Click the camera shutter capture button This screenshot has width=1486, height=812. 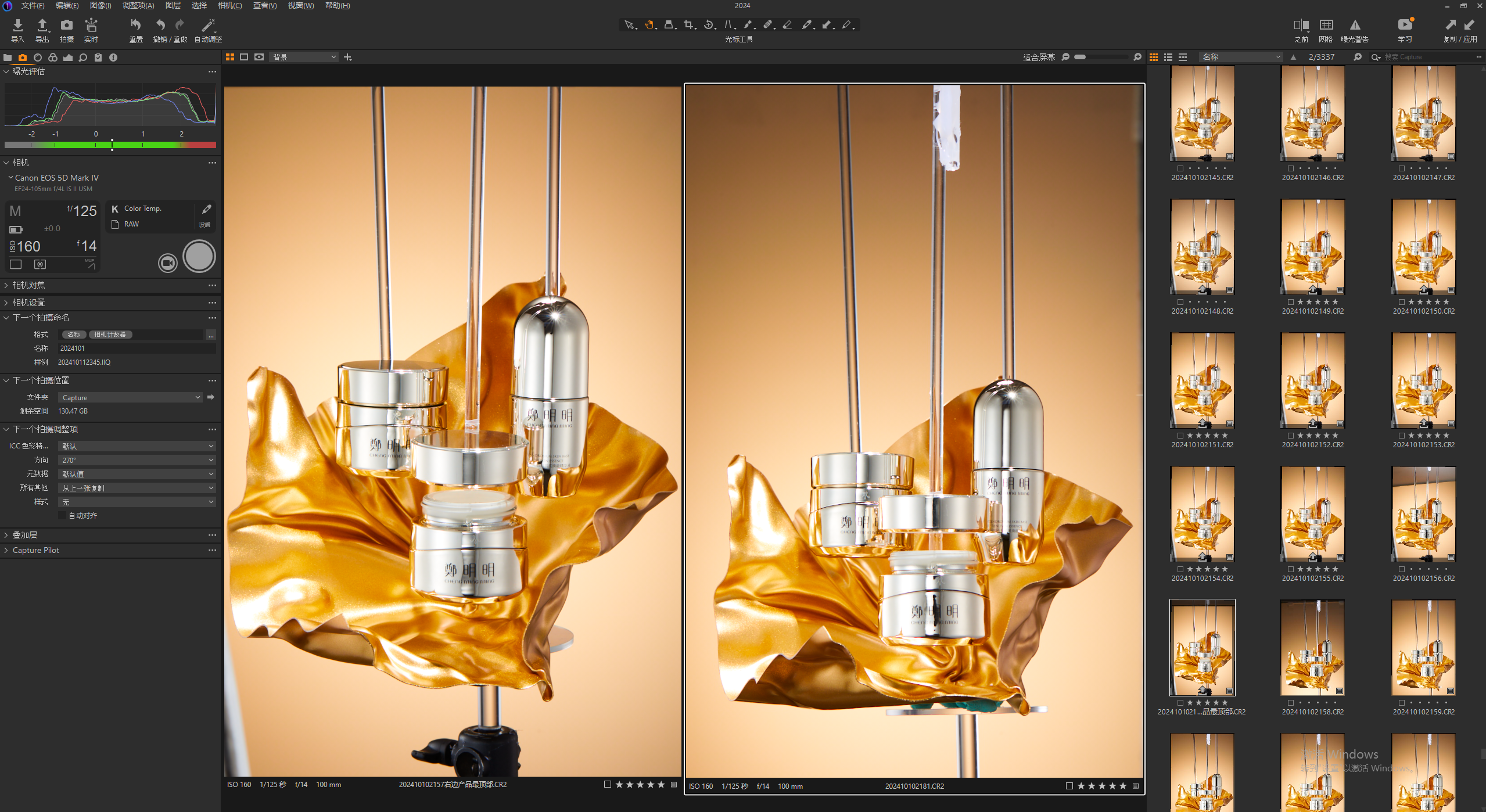pyautogui.click(x=199, y=256)
